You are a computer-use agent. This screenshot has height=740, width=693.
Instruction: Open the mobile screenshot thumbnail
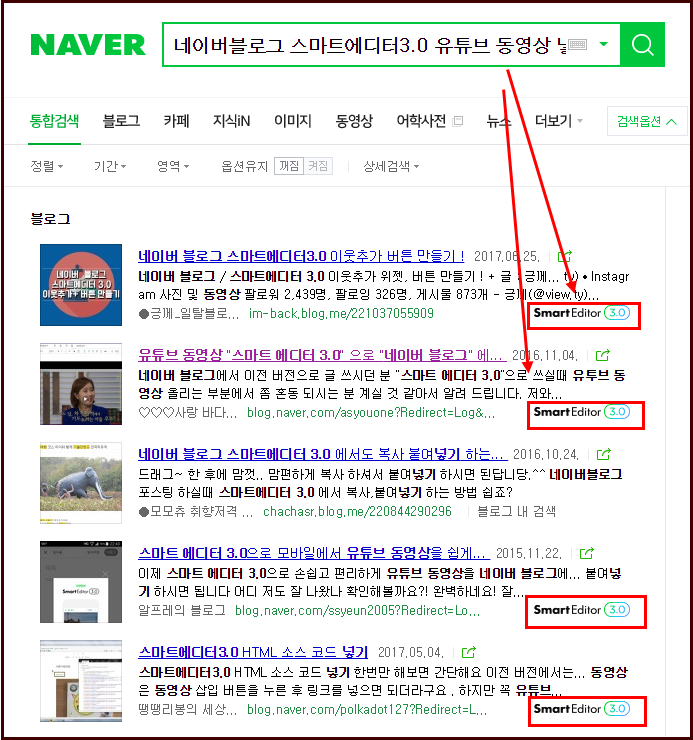[81, 582]
